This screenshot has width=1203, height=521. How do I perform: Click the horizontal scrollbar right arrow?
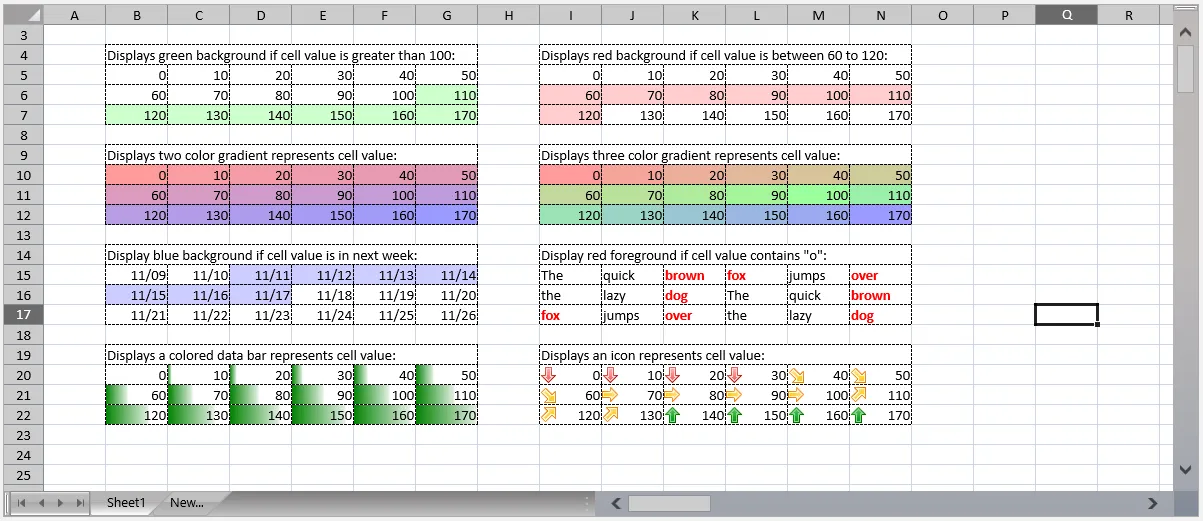coord(1153,503)
